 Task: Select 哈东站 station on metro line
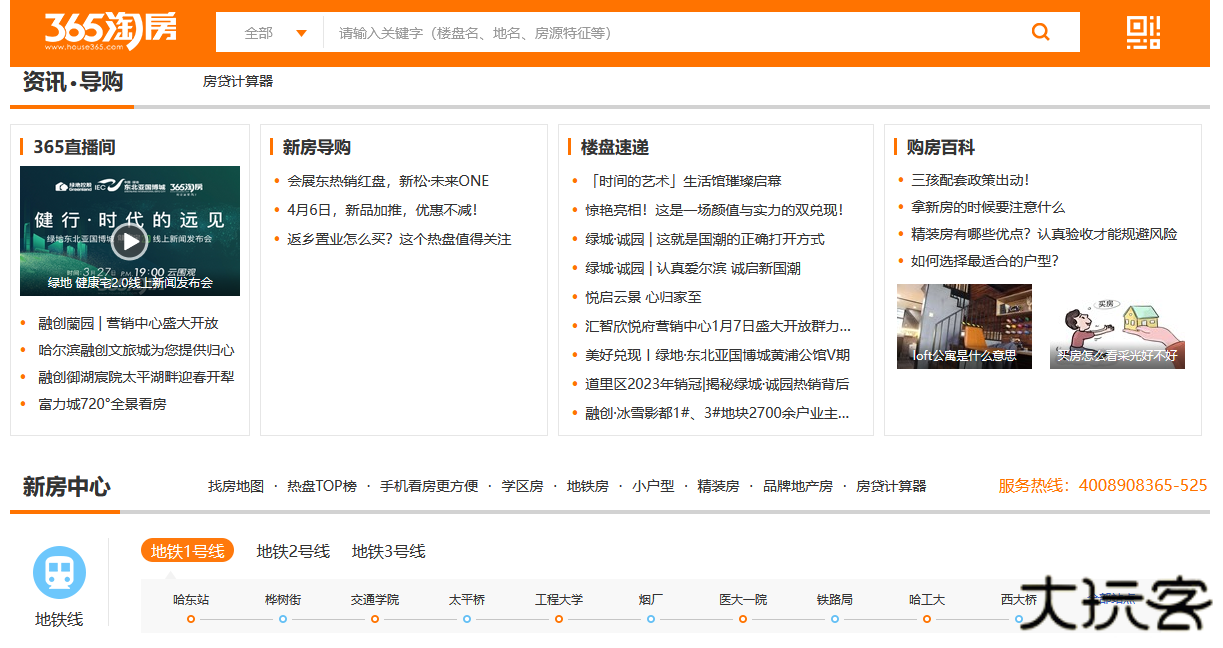[x=191, y=600]
